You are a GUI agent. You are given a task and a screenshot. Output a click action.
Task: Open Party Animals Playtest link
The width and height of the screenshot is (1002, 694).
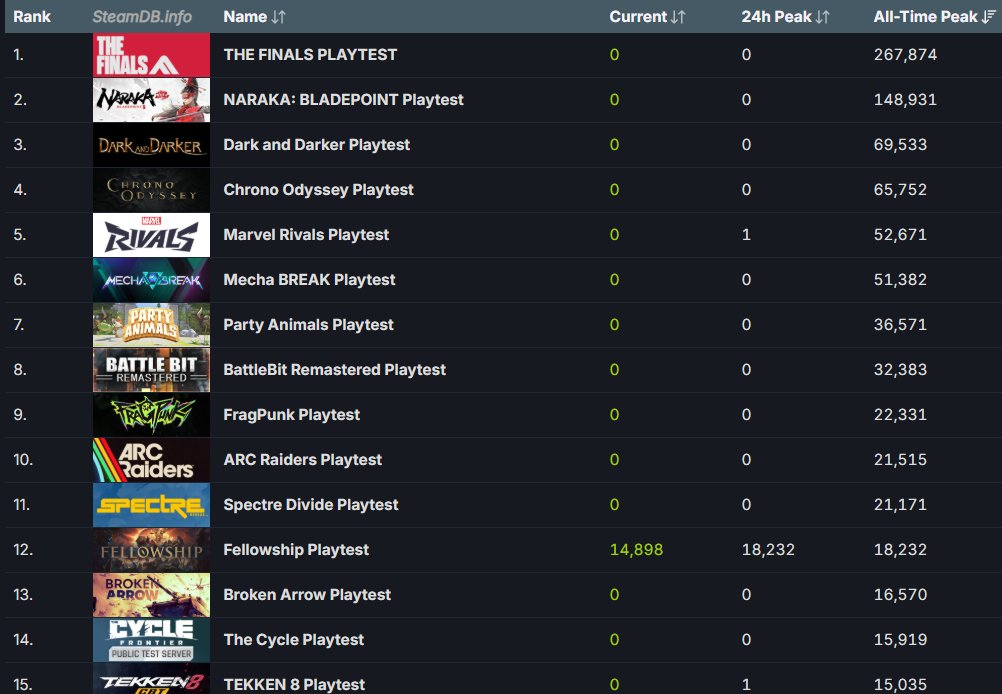coord(308,325)
